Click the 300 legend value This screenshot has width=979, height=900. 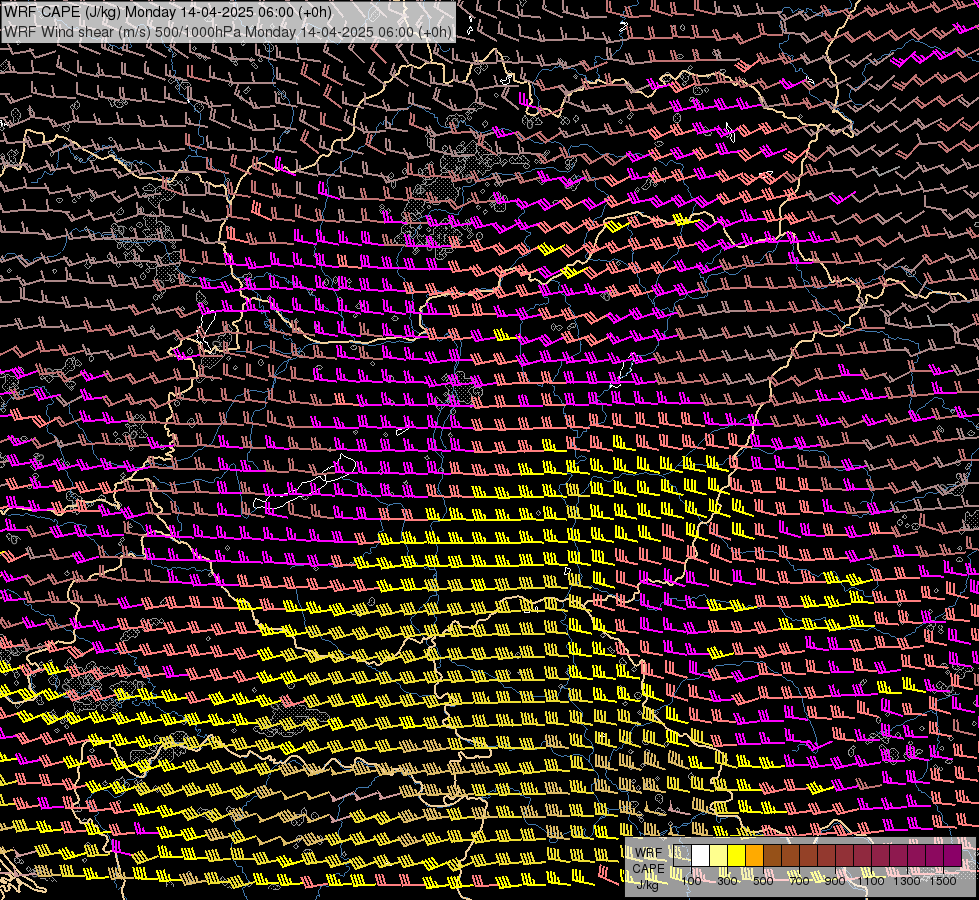[x=727, y=881]
